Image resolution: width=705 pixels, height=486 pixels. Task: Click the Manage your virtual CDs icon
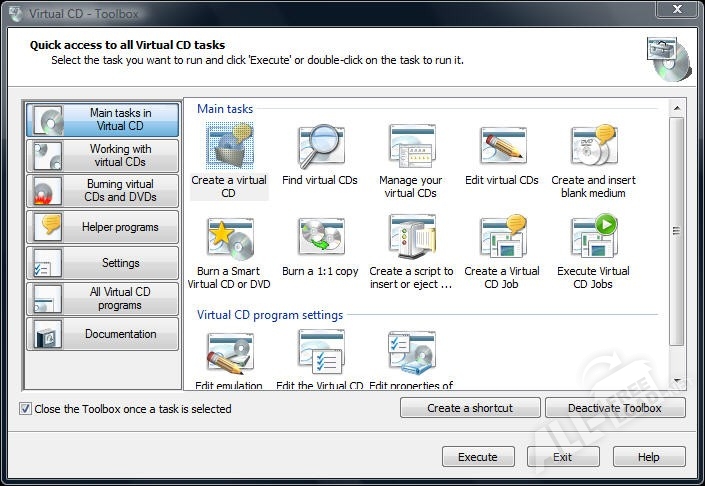[x=411, y=148]
